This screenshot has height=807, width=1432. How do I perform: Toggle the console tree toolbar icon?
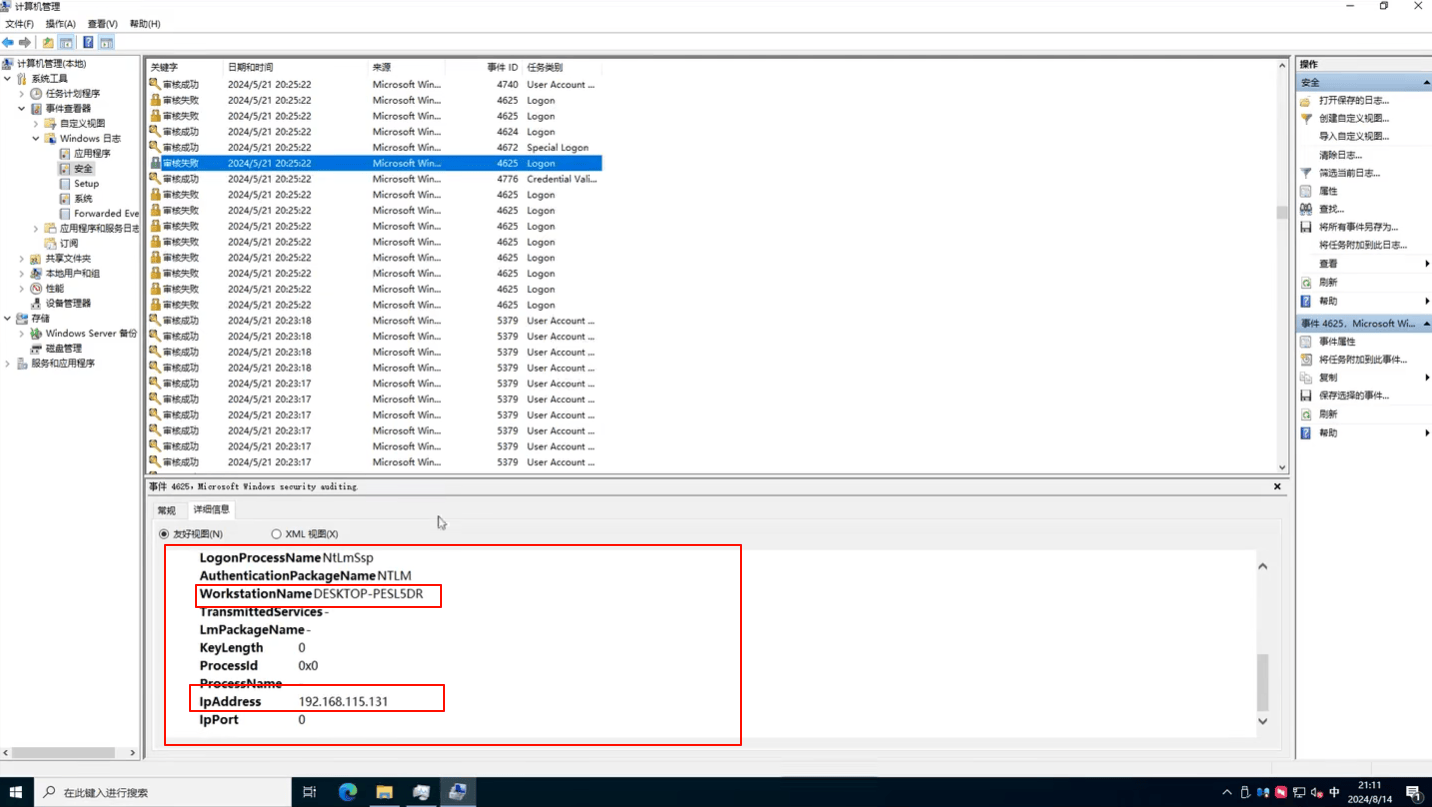(66, 43)
